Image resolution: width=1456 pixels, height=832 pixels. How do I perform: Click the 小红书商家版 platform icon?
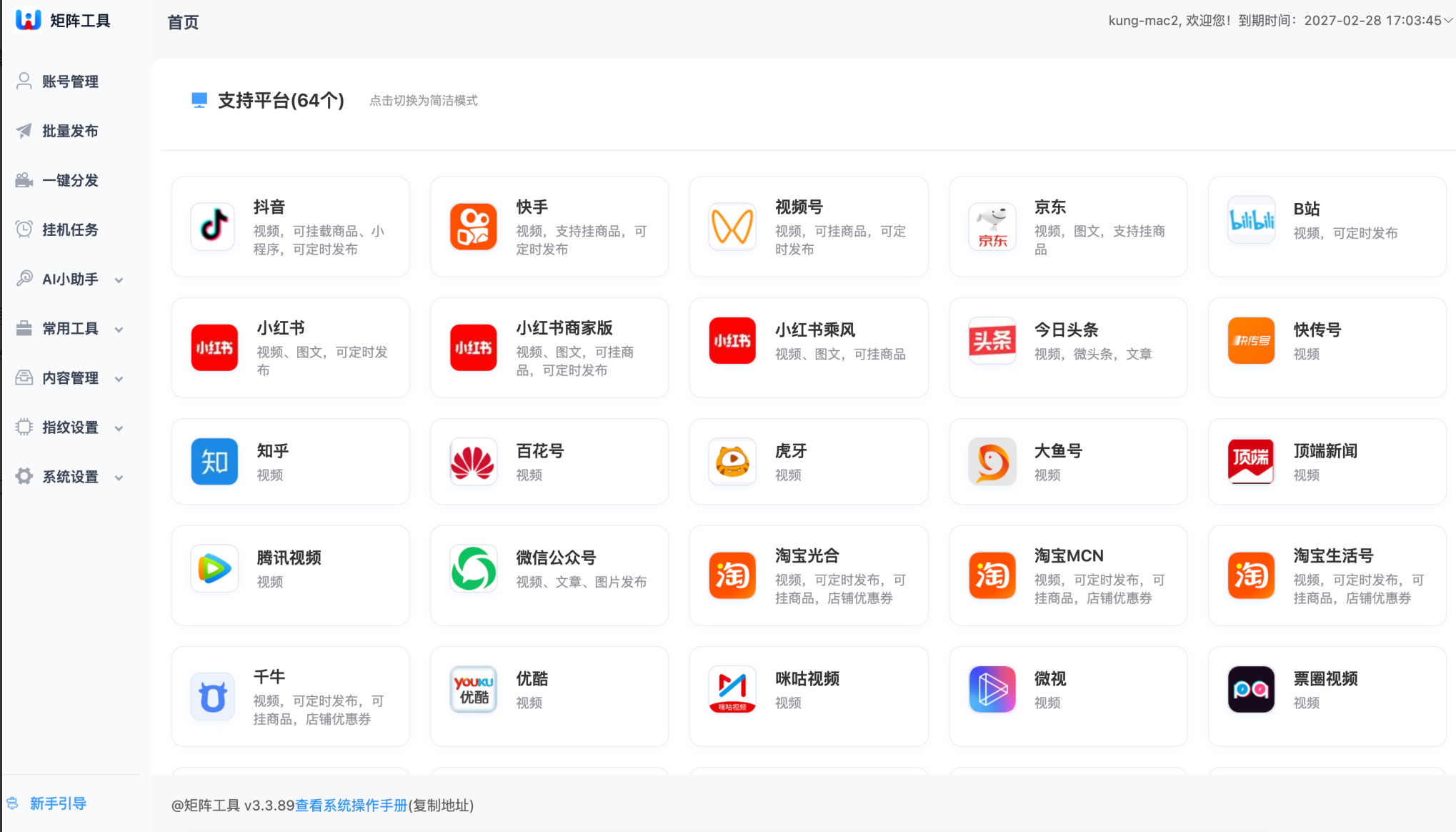(x=473, y=347)
